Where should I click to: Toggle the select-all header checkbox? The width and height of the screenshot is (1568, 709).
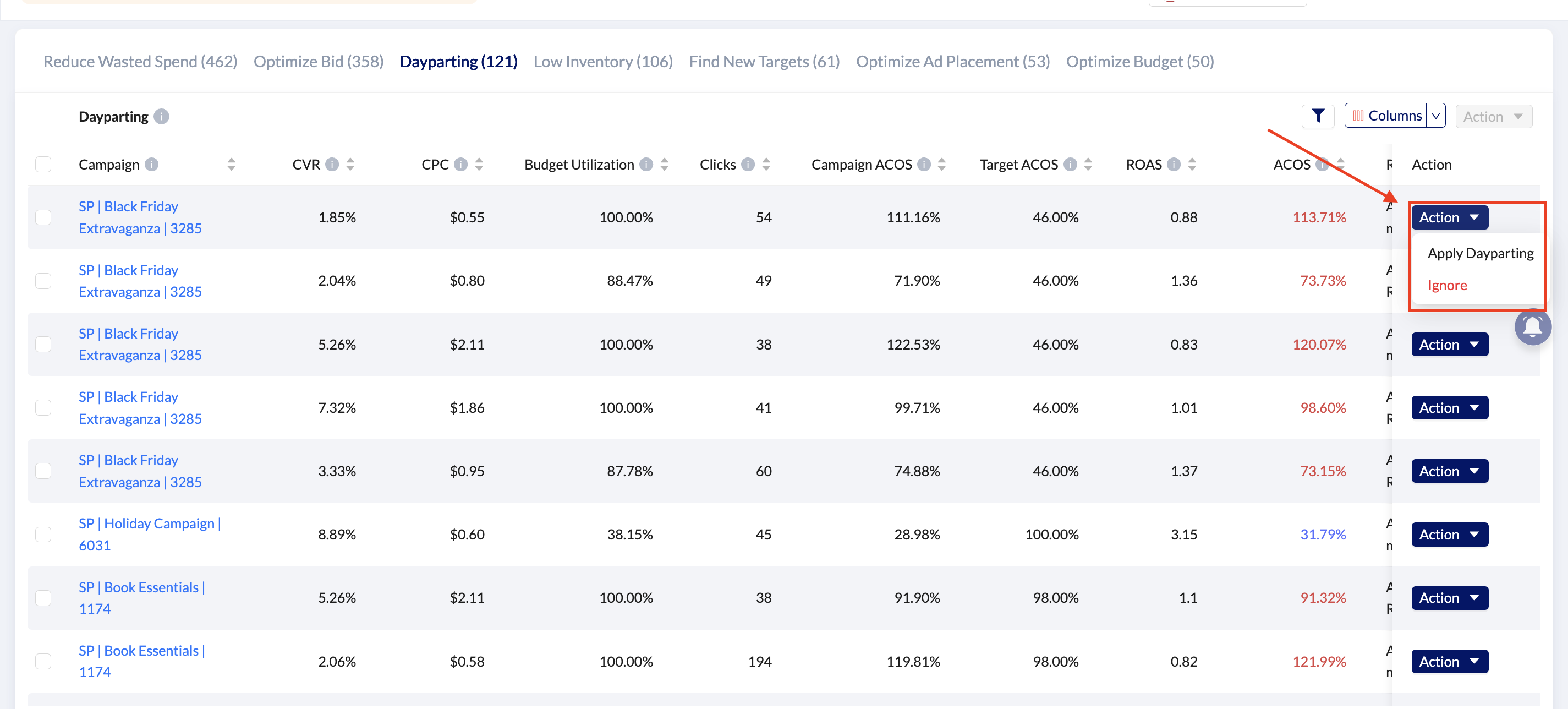click(x=43, y=165)
